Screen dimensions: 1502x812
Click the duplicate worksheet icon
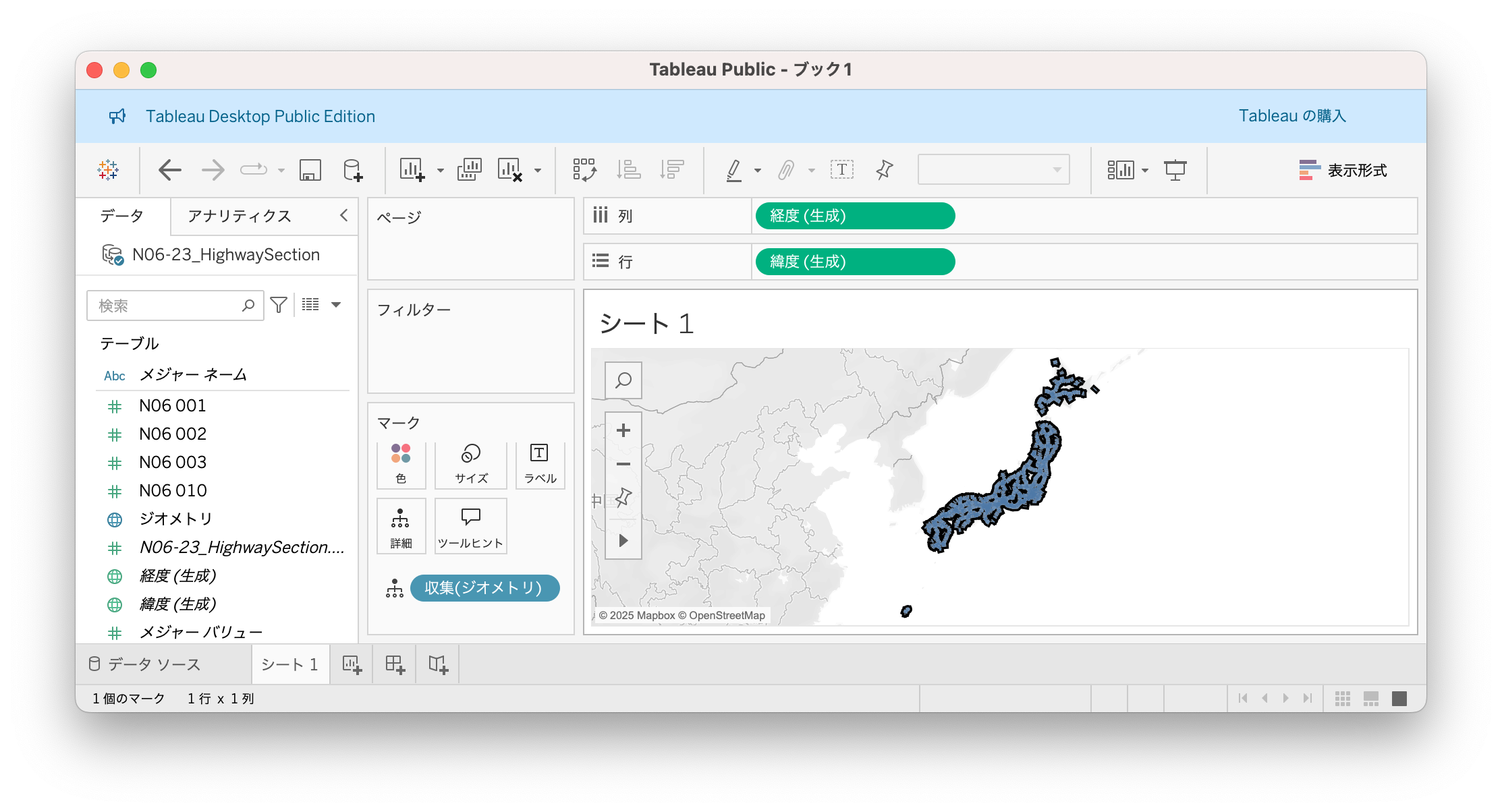tap(469, 170)
